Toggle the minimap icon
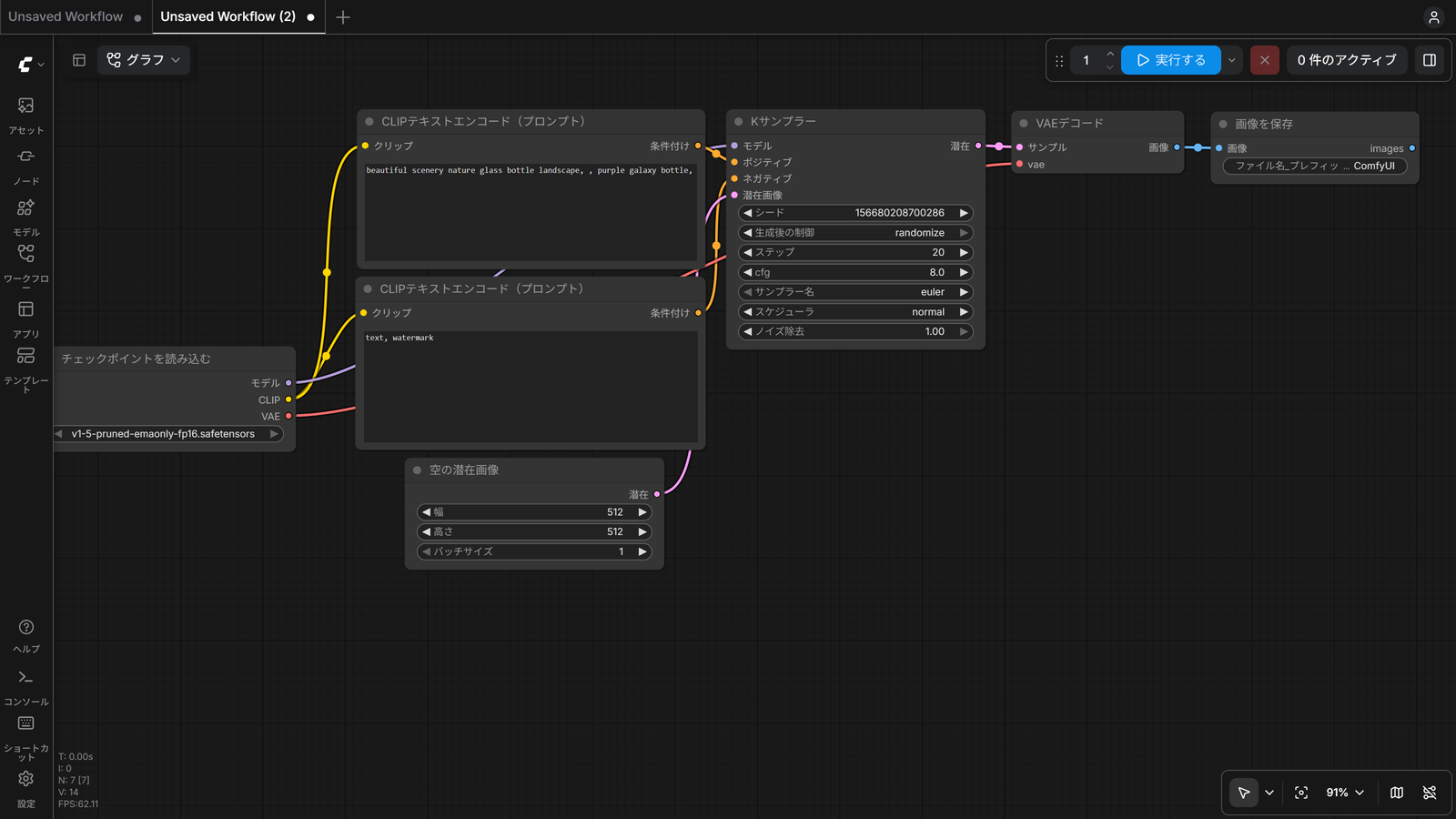 (x=1397, y=793)
